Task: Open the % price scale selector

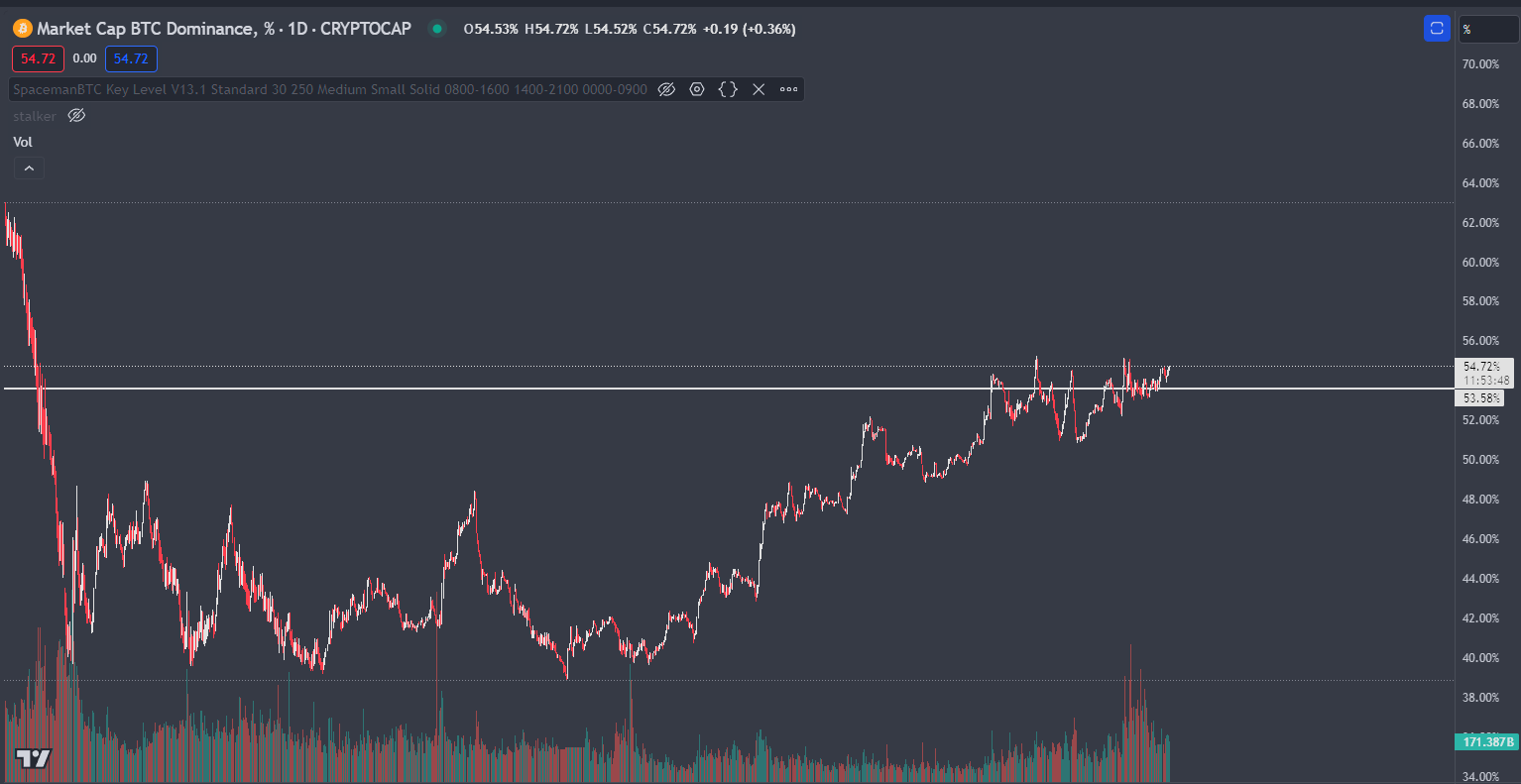Action: point(1487,30)
